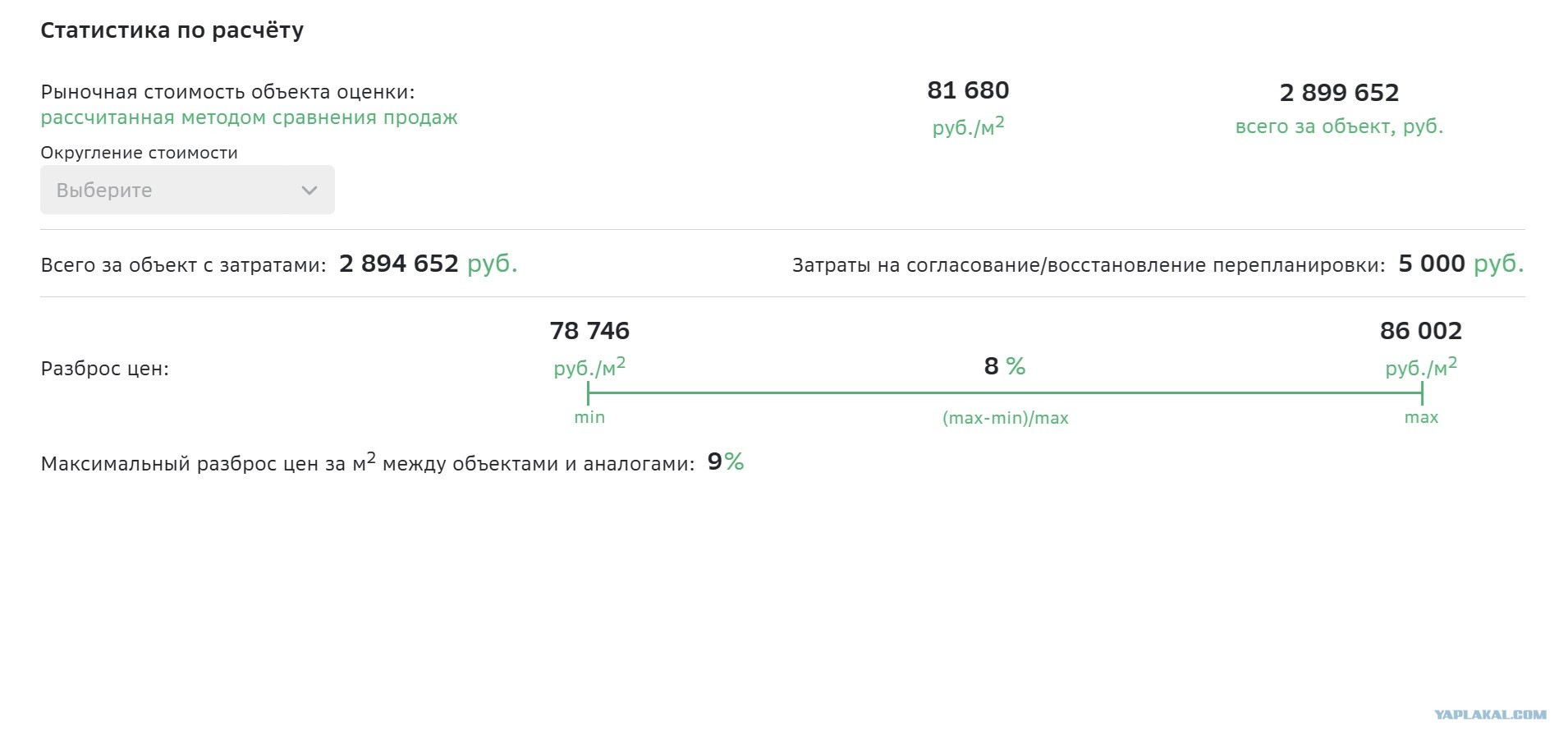Screen dimensions: 1568x739
Task: Click the Выберите placeholder text
Action: 104,190
